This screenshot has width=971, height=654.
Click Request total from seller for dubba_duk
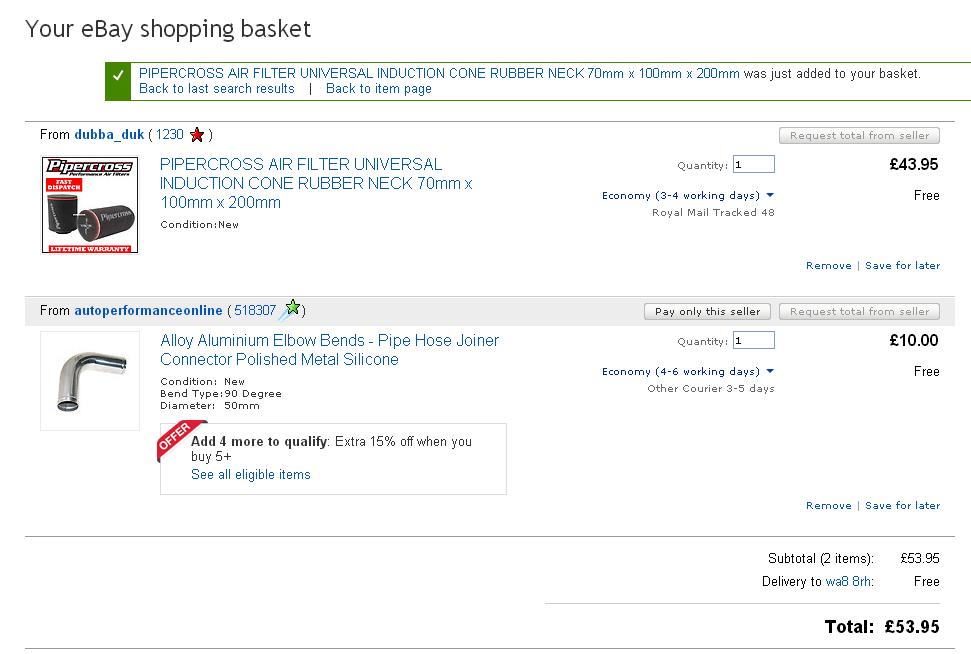859,136
